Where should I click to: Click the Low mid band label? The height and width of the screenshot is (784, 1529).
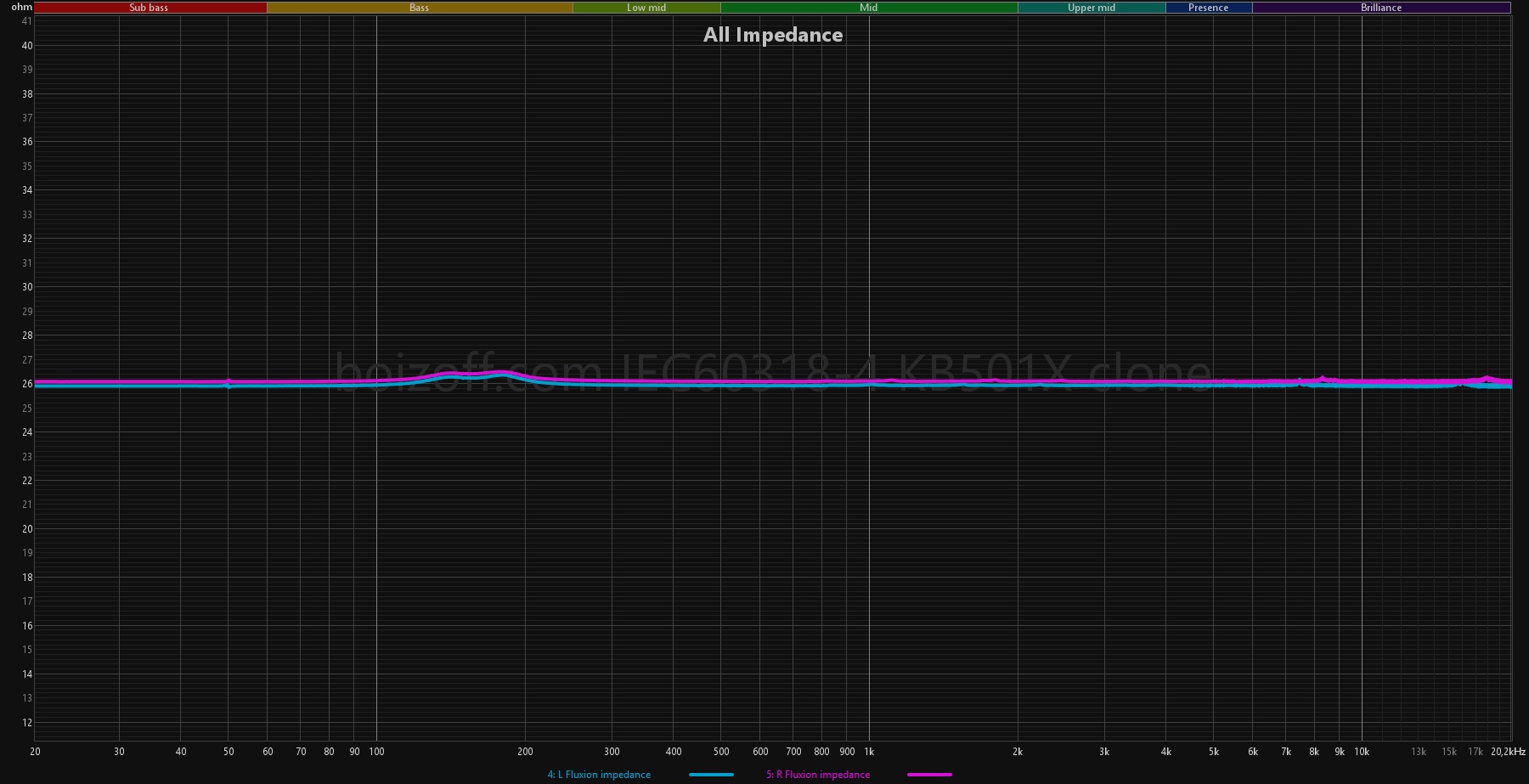pos(646,8)
